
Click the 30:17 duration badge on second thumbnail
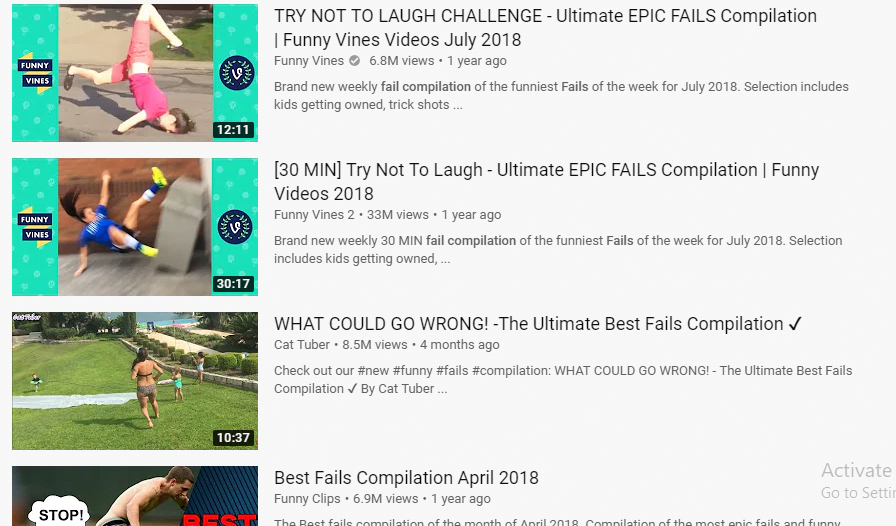click(233, 284)
